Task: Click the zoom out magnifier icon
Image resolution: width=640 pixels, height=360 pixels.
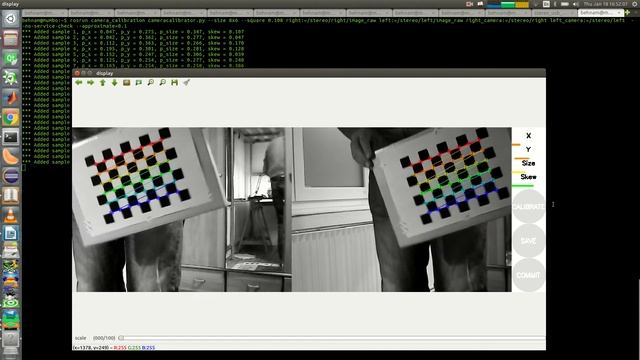Action: (x=162, y=82)
